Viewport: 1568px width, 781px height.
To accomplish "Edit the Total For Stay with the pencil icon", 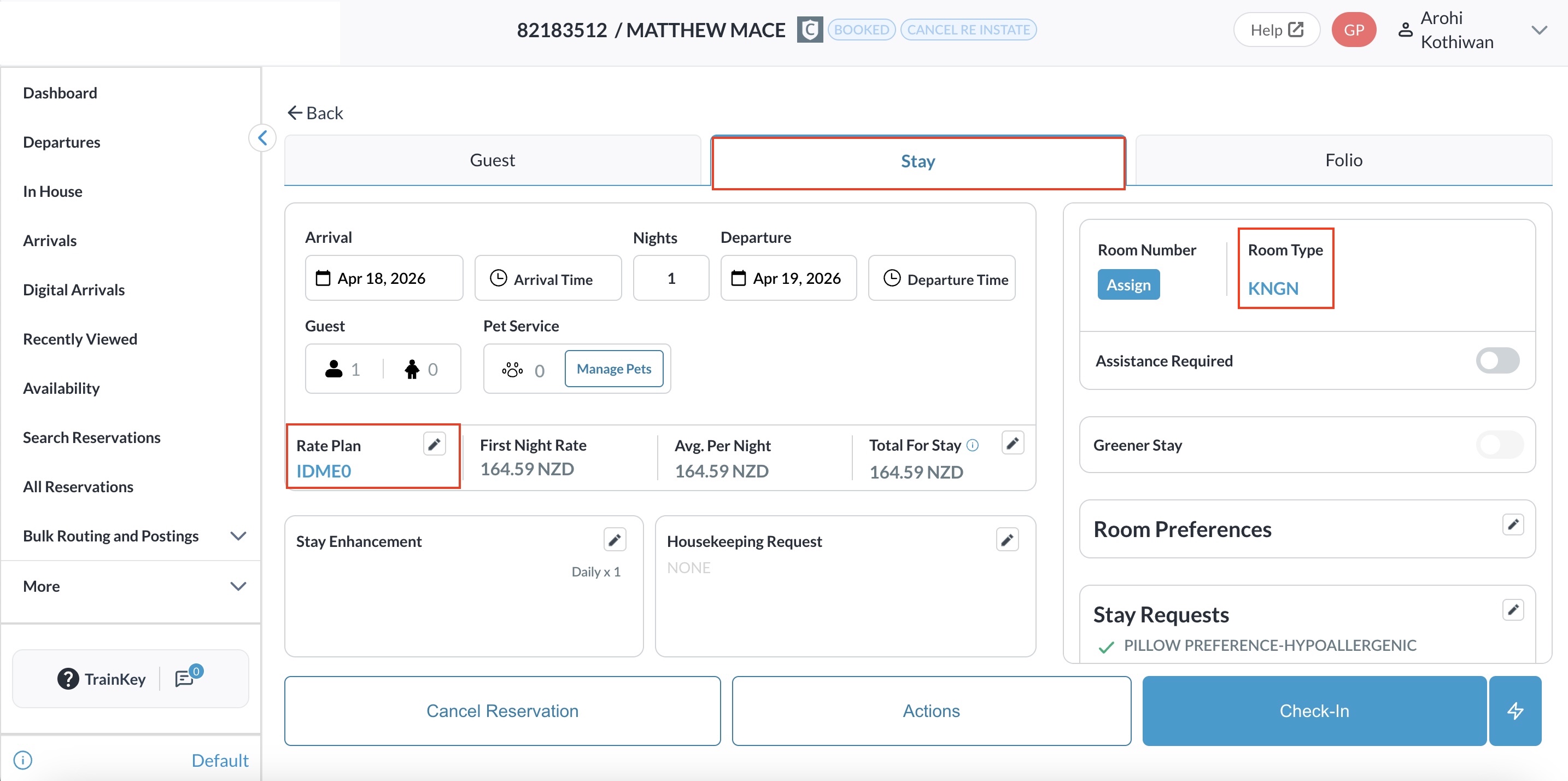I will pyautogui.click(x=1013, y=443).
